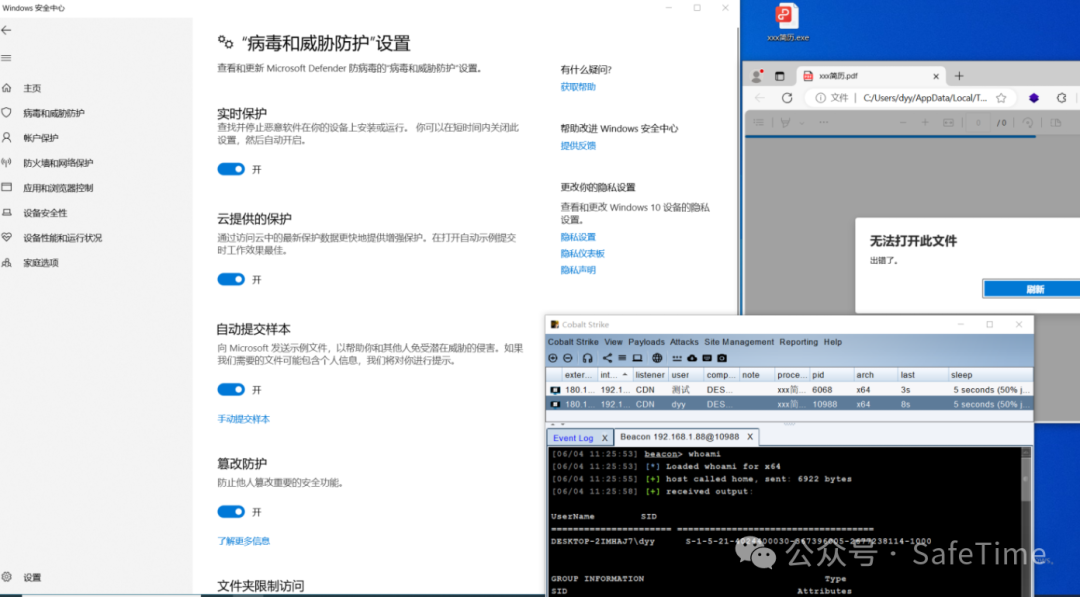Click the purple extension icon in Edge
The height and width of the screenshot is (597, 1080).
coord(1033,98)
